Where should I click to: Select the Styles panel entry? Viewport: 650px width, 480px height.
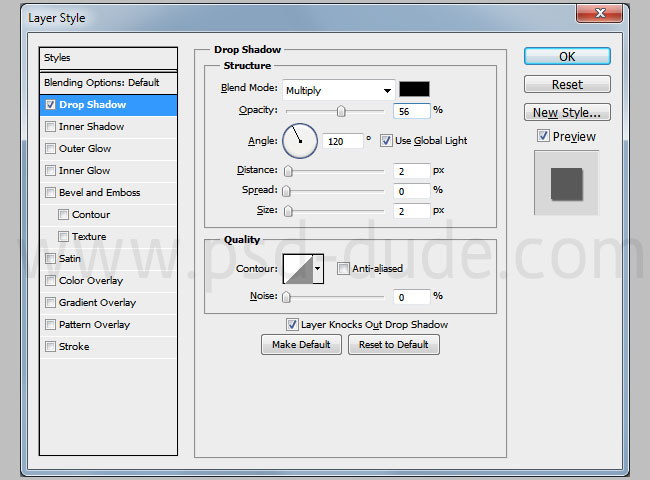108,58
